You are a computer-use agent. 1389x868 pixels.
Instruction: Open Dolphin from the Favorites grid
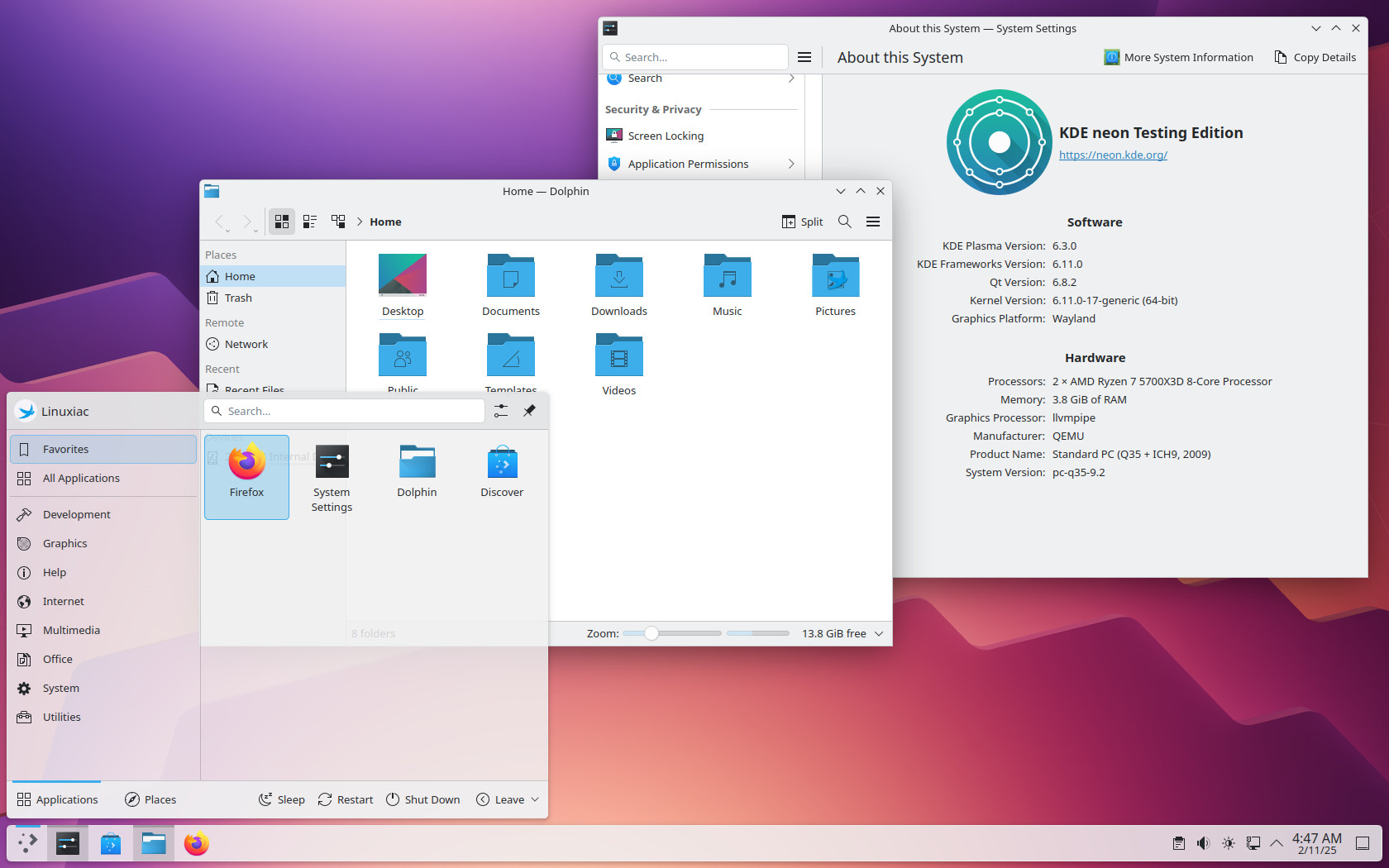417,477
